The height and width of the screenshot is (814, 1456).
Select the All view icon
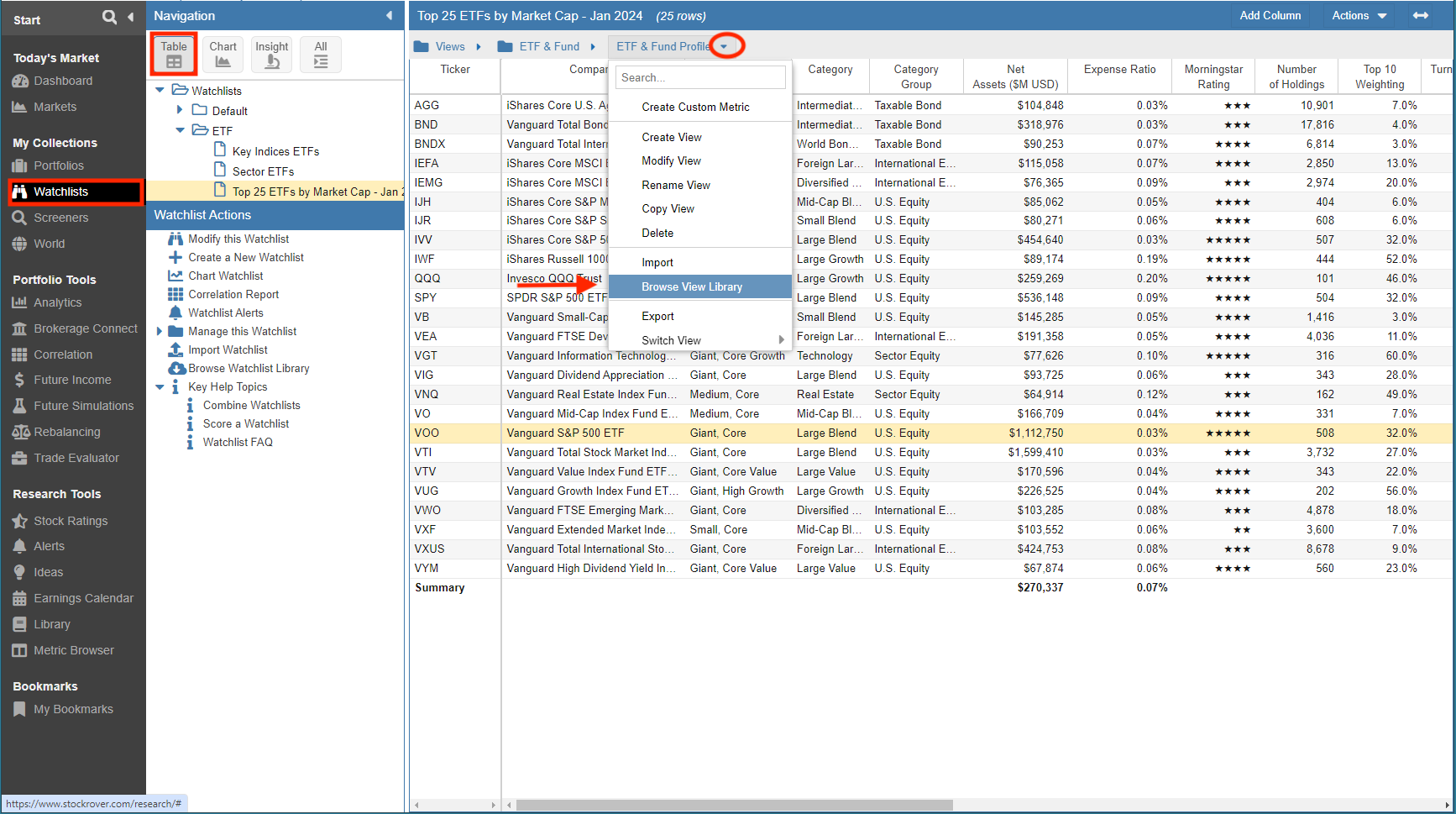pyautogui.click(x=321, y=55)
